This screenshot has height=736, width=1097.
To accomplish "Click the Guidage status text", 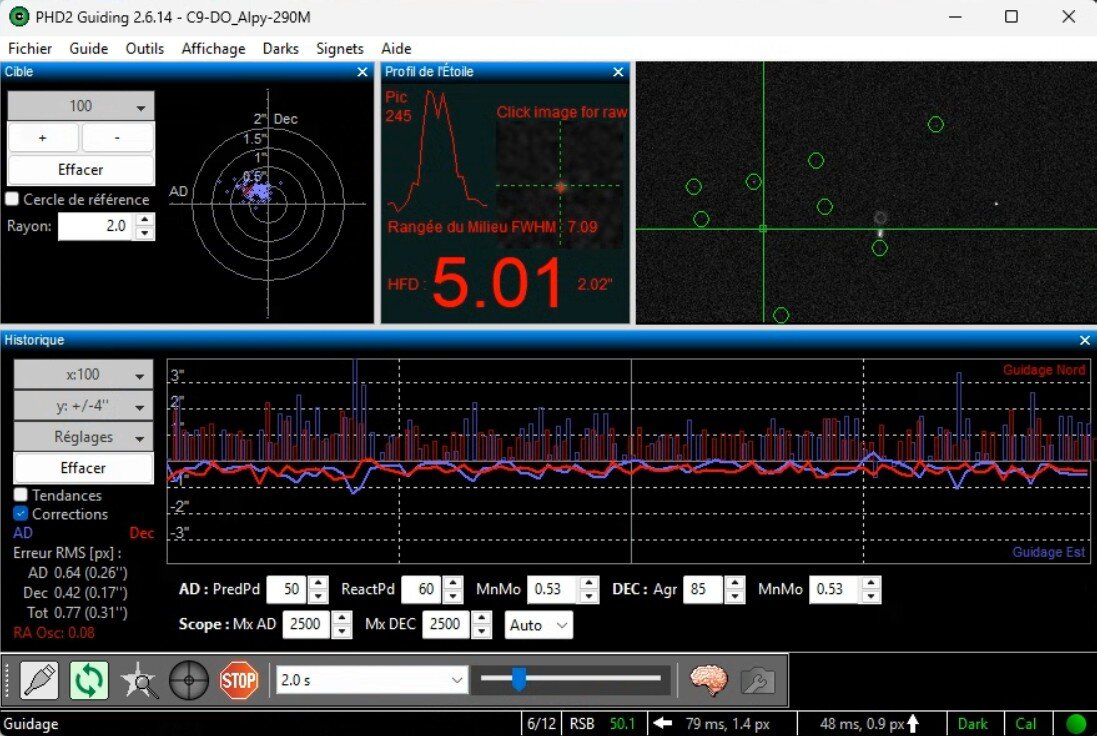I will tap(31, 724).
